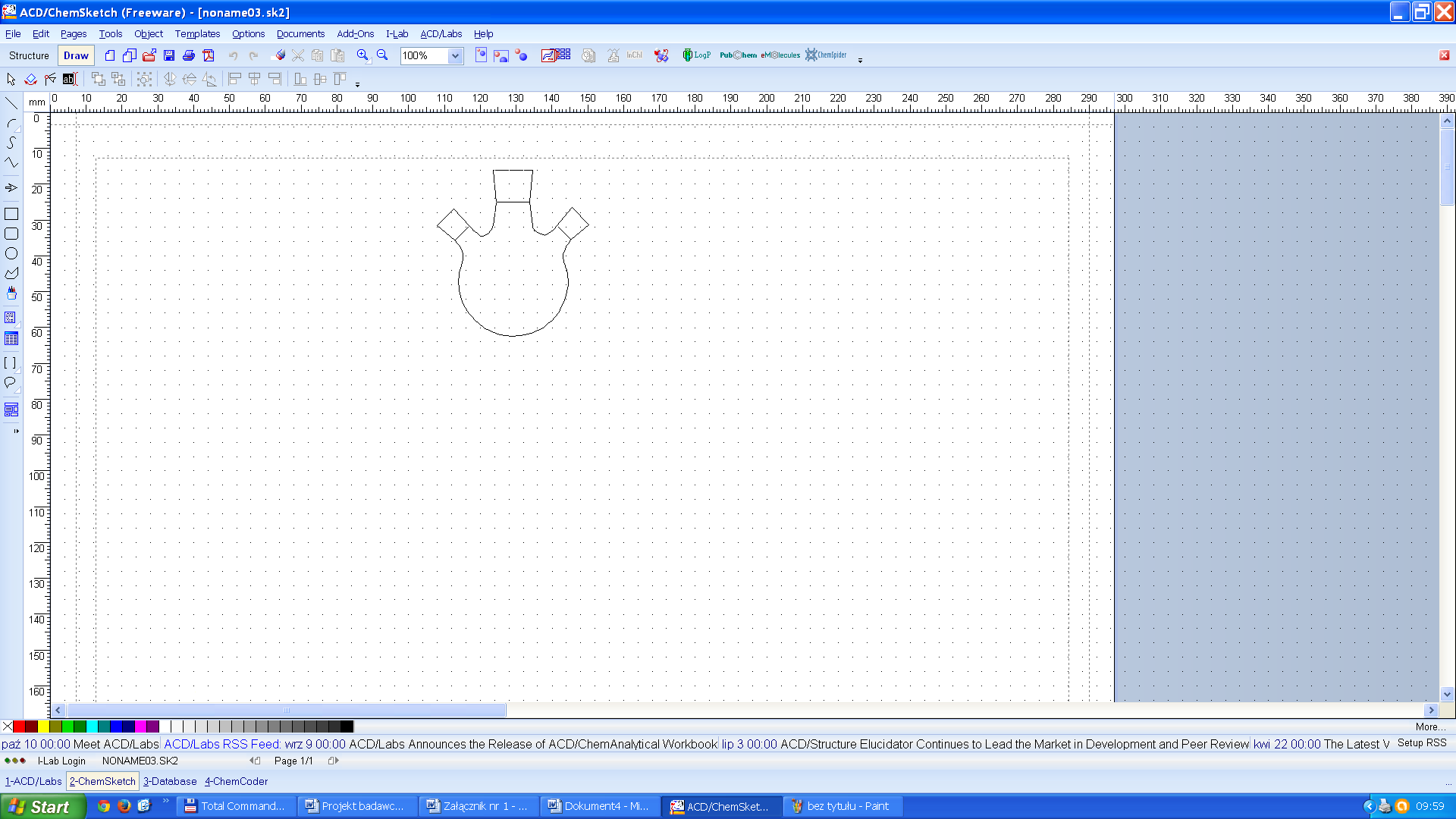
Task: Click Setup RSS link
Action: point(1422,743)
